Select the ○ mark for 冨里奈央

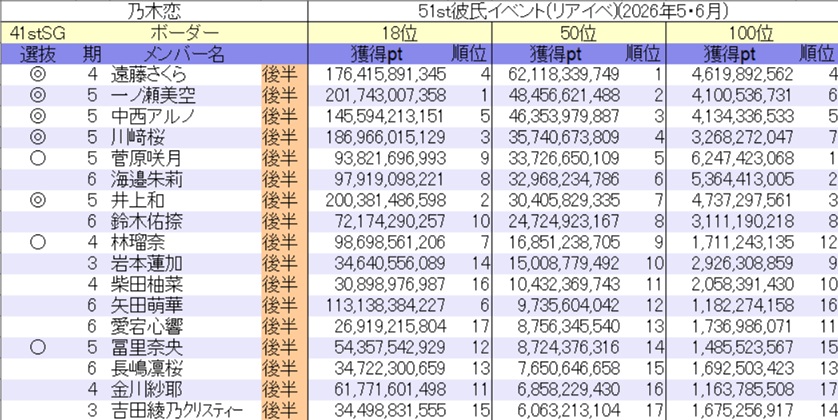38,347
